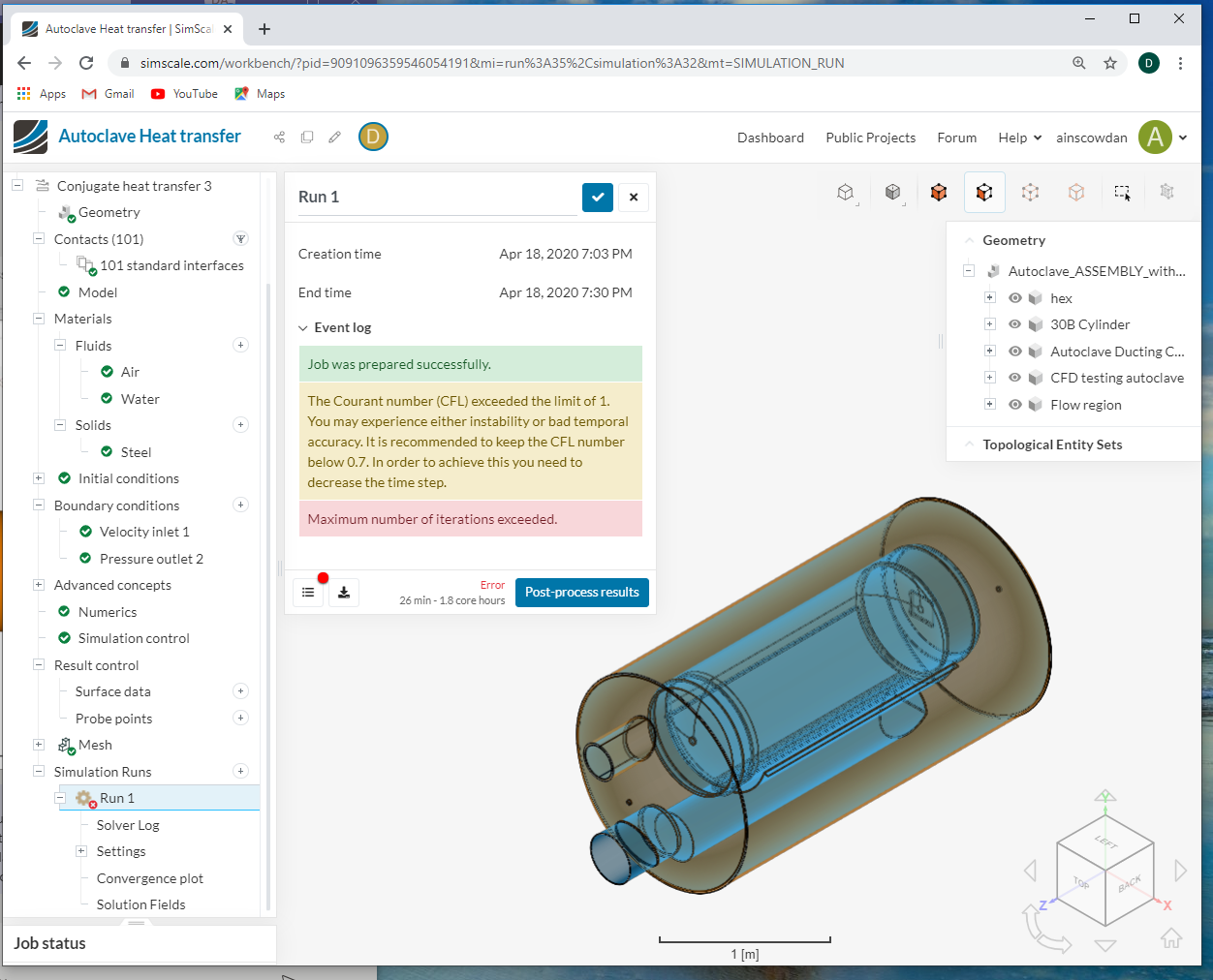1213x980 pixels.
Task: Toggle visibility of Flow region
Action: (1014, 405)
